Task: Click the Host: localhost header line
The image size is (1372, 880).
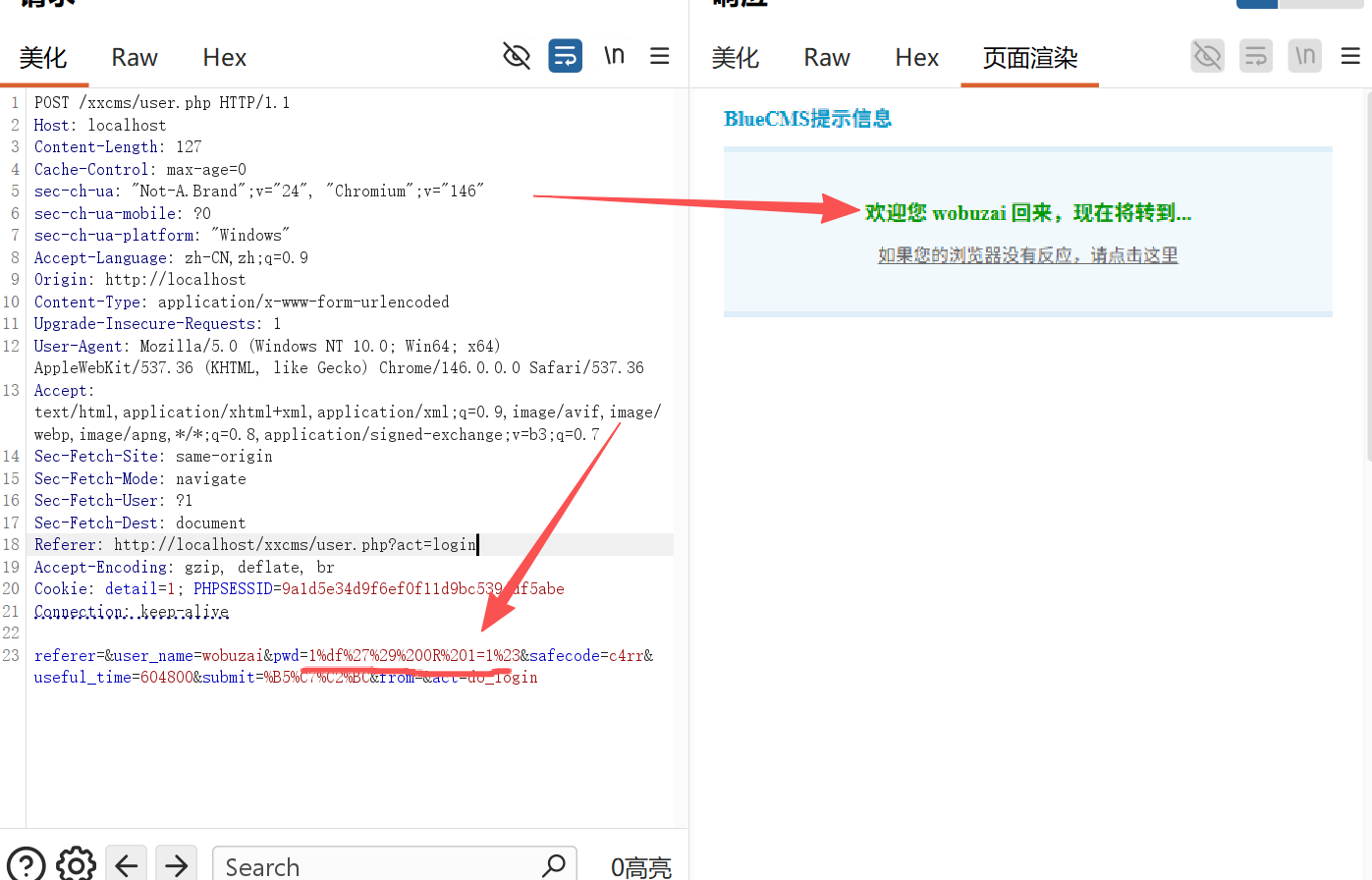Action: tap(100, 126)
